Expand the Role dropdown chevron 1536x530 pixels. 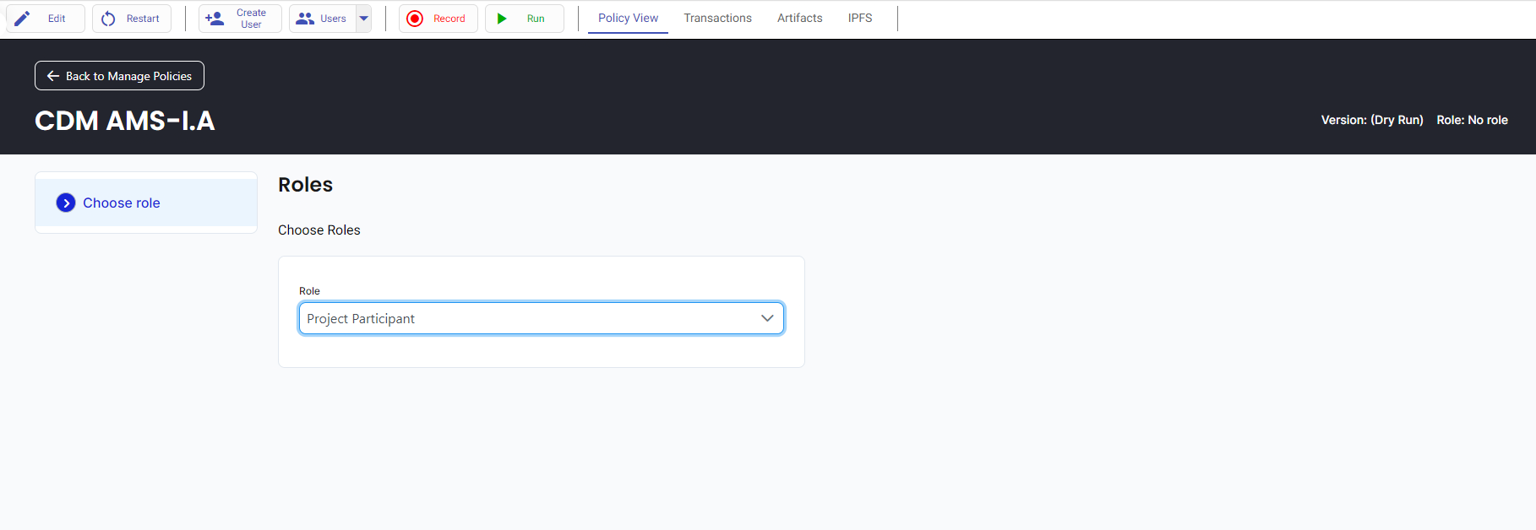pos(767,318)
